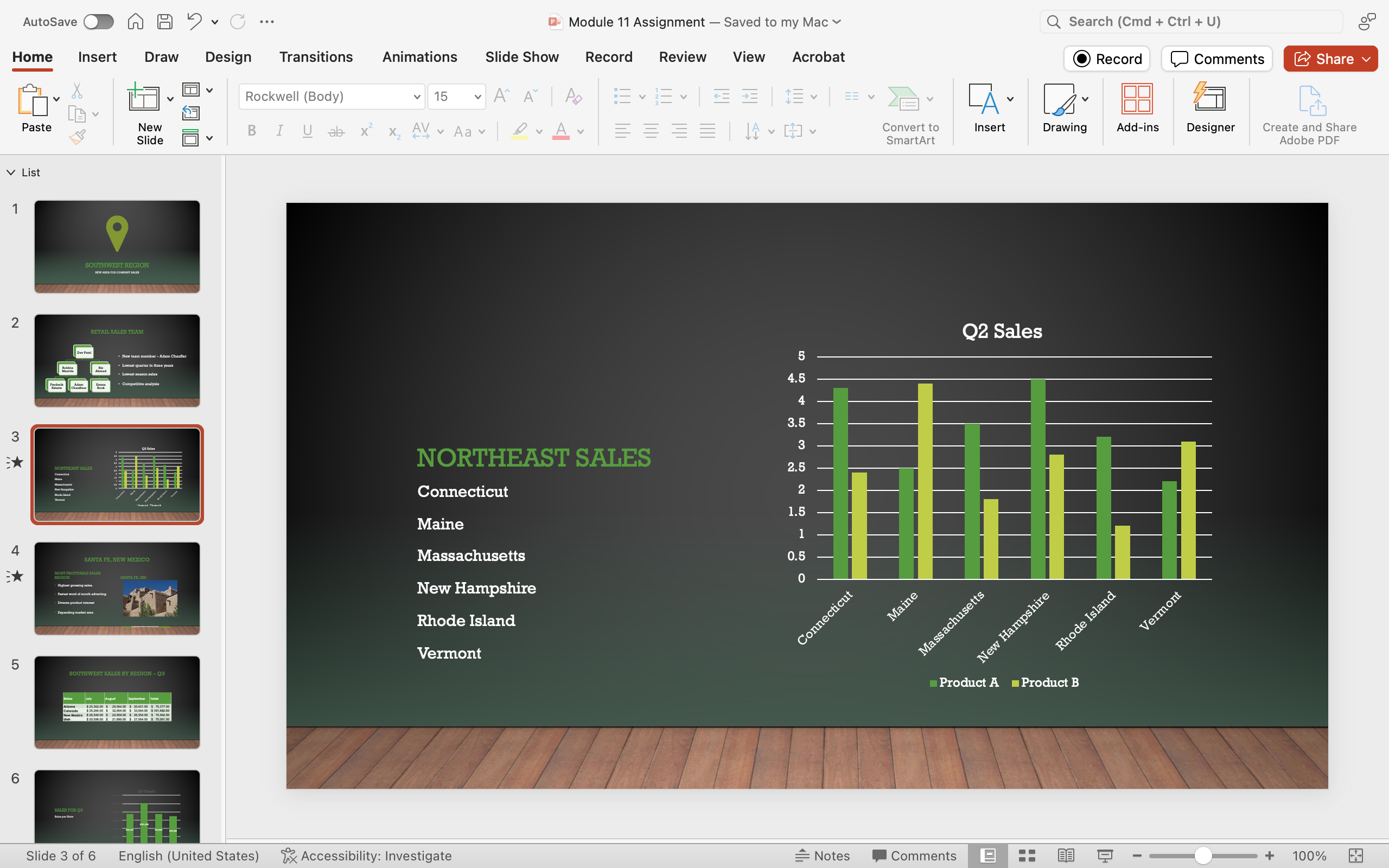Click Increase Indent icon

point(750,97)
